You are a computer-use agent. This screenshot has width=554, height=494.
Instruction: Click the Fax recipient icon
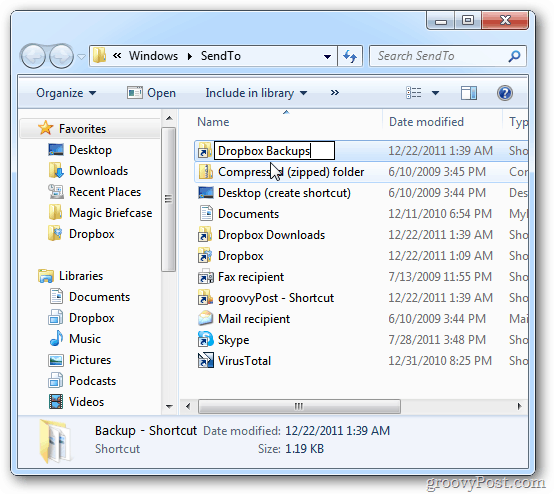(x=205, y=277)
